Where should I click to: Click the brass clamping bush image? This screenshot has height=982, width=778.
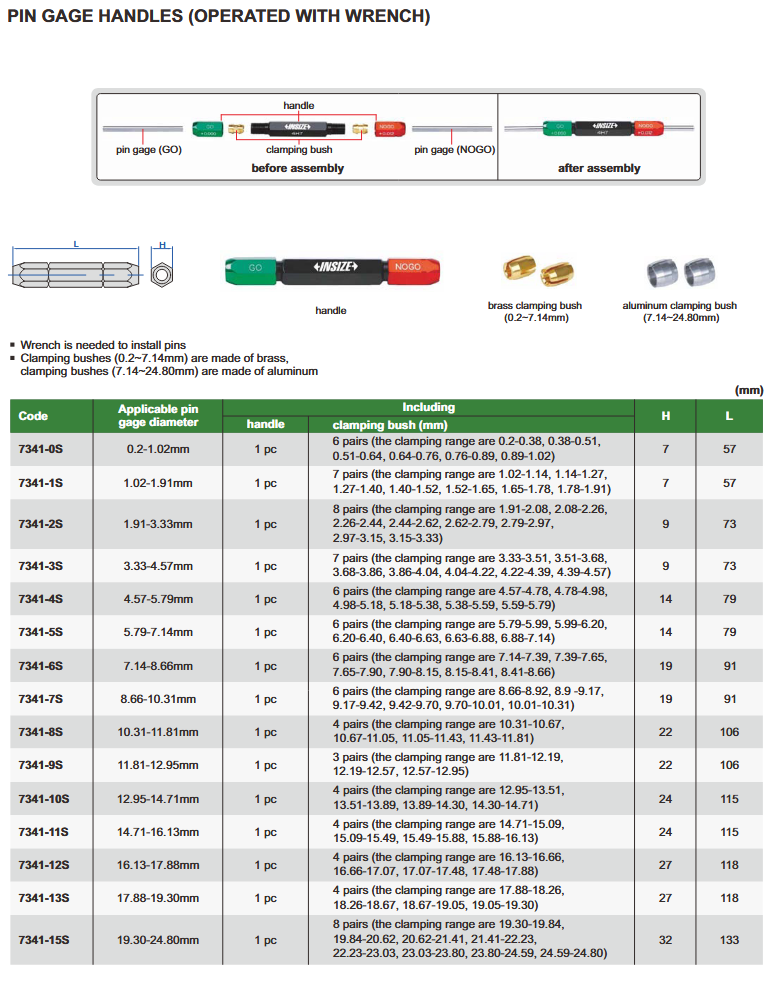point(534,272)
